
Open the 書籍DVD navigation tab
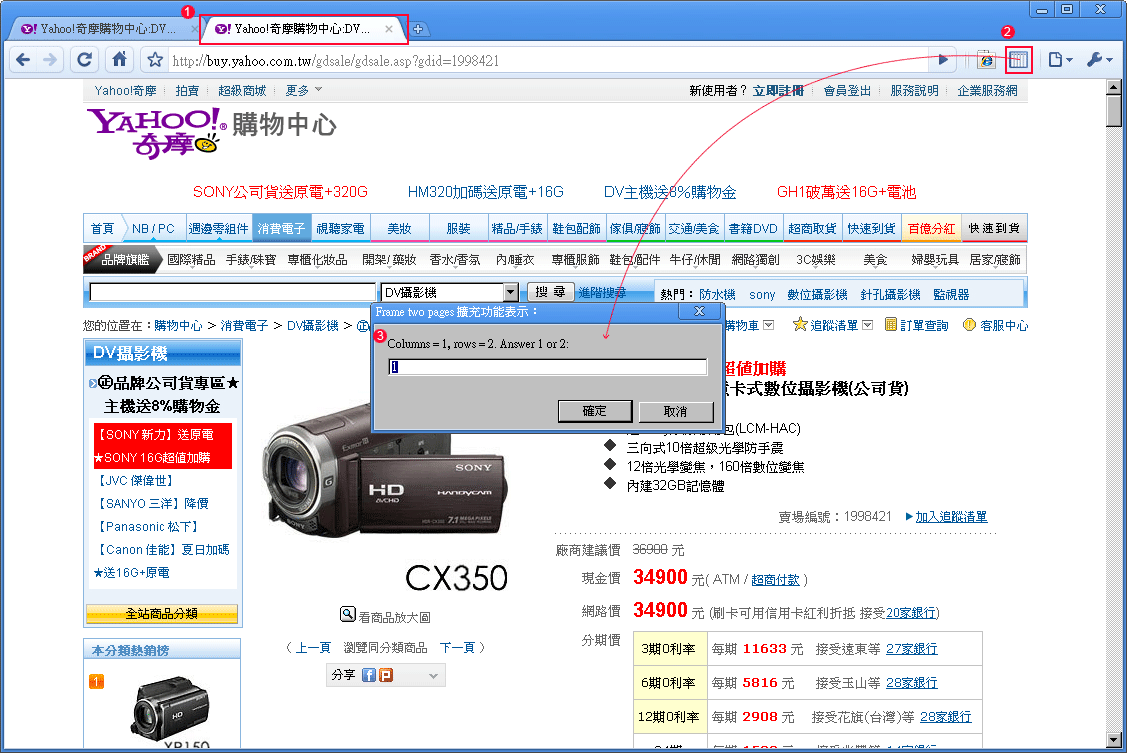(x=753, y=228)
